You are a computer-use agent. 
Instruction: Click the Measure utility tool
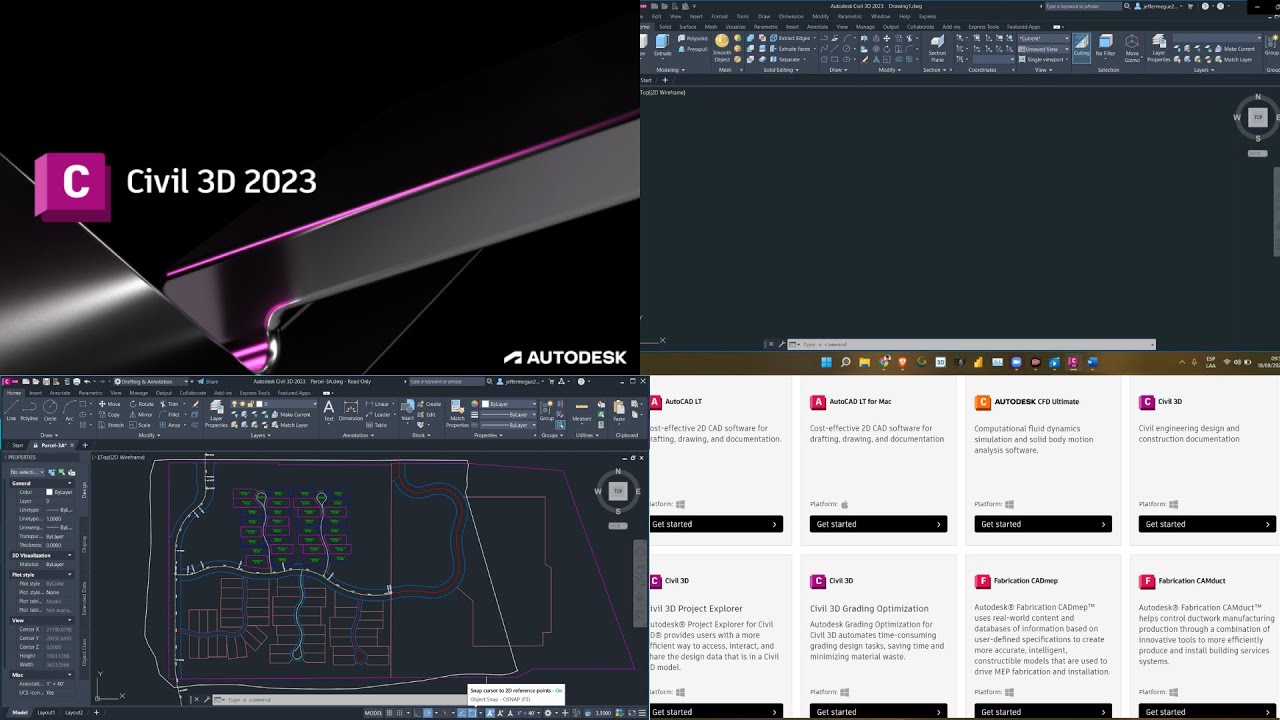[581, 411]
